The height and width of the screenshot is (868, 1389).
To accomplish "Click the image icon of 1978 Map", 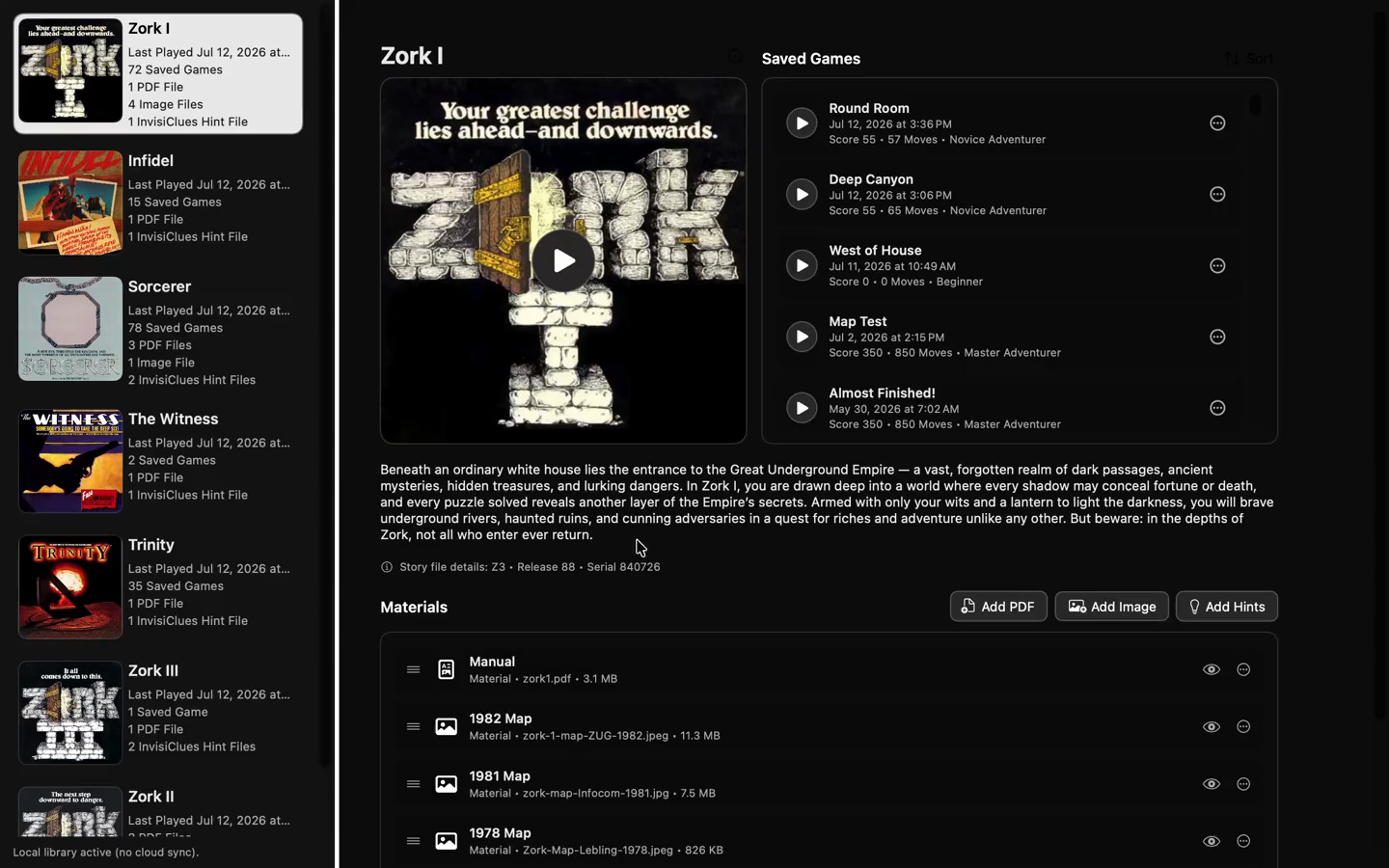I will [x=446, y=841].
